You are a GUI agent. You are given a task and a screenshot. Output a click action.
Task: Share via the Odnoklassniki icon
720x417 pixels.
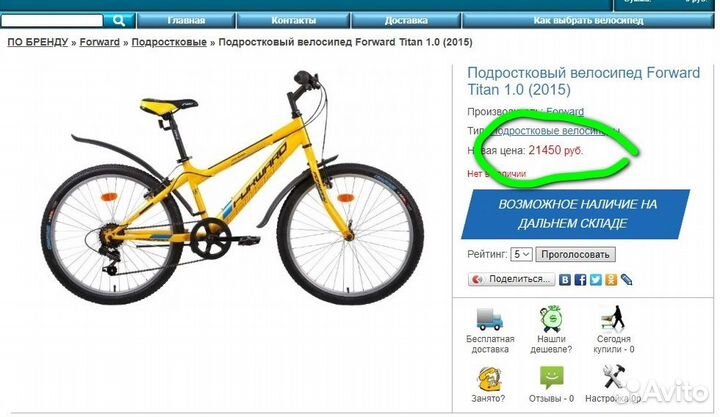[x=611, y=279]
